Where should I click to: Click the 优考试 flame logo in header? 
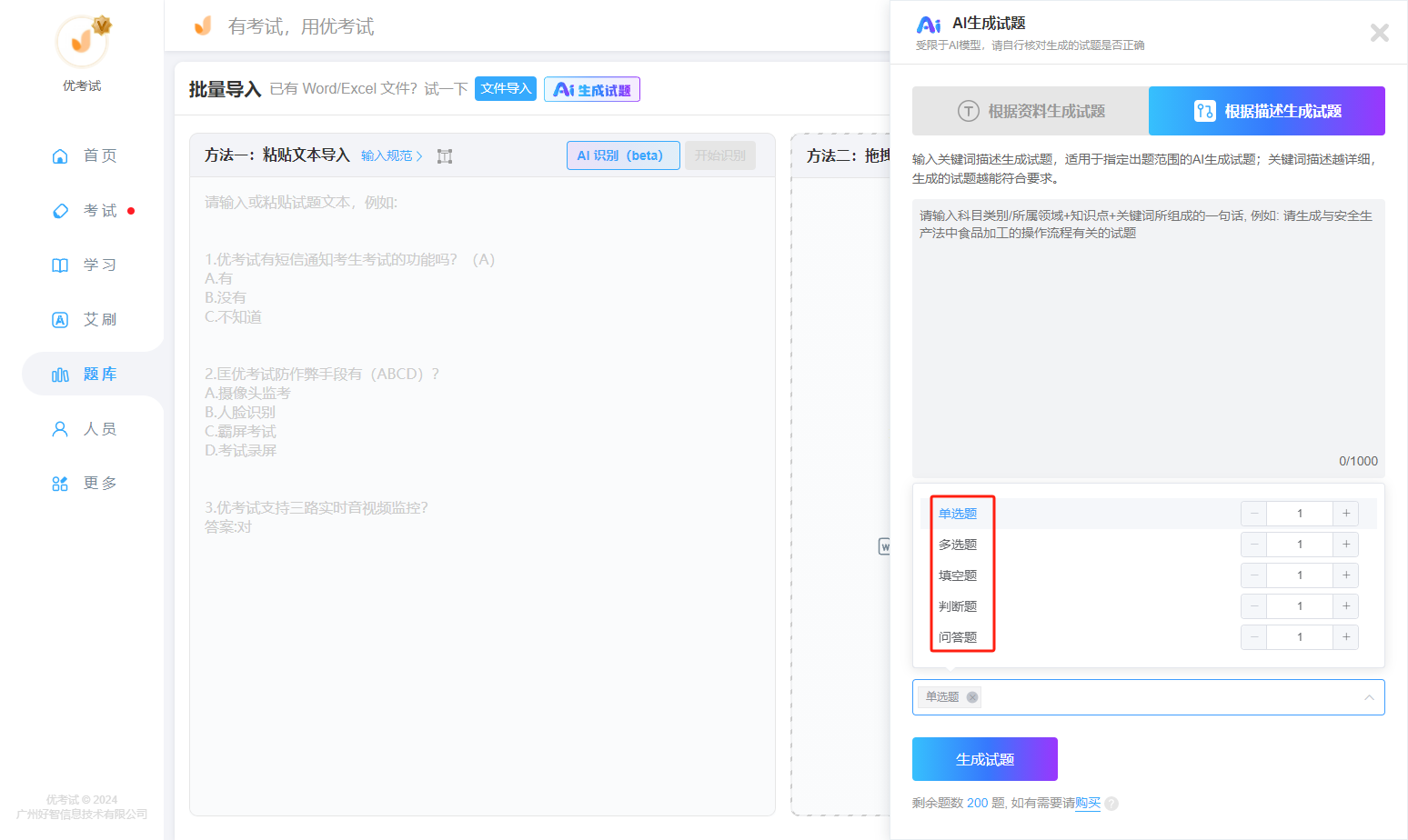click(203, 25)
